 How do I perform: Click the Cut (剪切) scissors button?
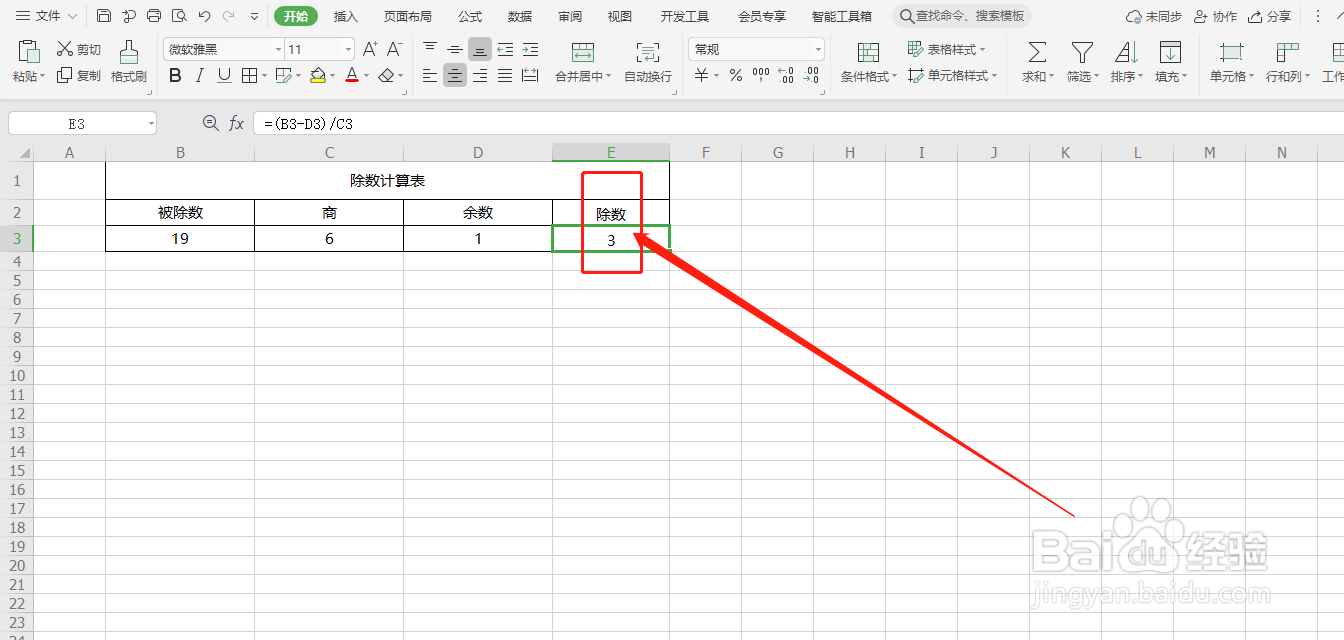(x=79, y=49)
